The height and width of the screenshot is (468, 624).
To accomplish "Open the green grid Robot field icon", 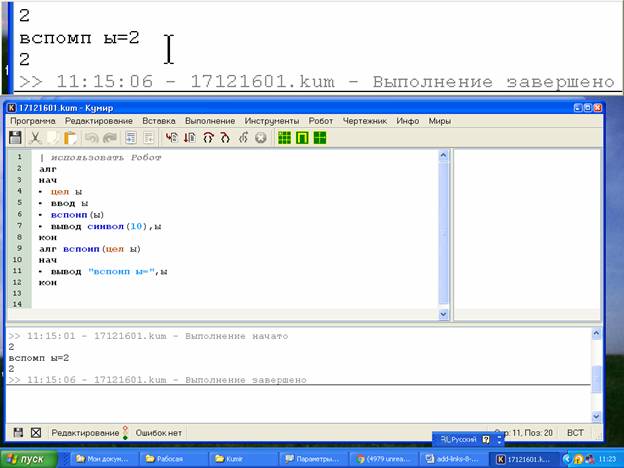I will 284,138.
